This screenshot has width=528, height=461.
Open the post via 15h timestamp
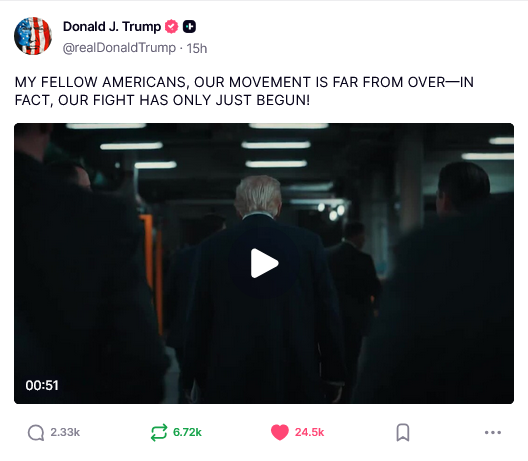(x=197, y=48)
